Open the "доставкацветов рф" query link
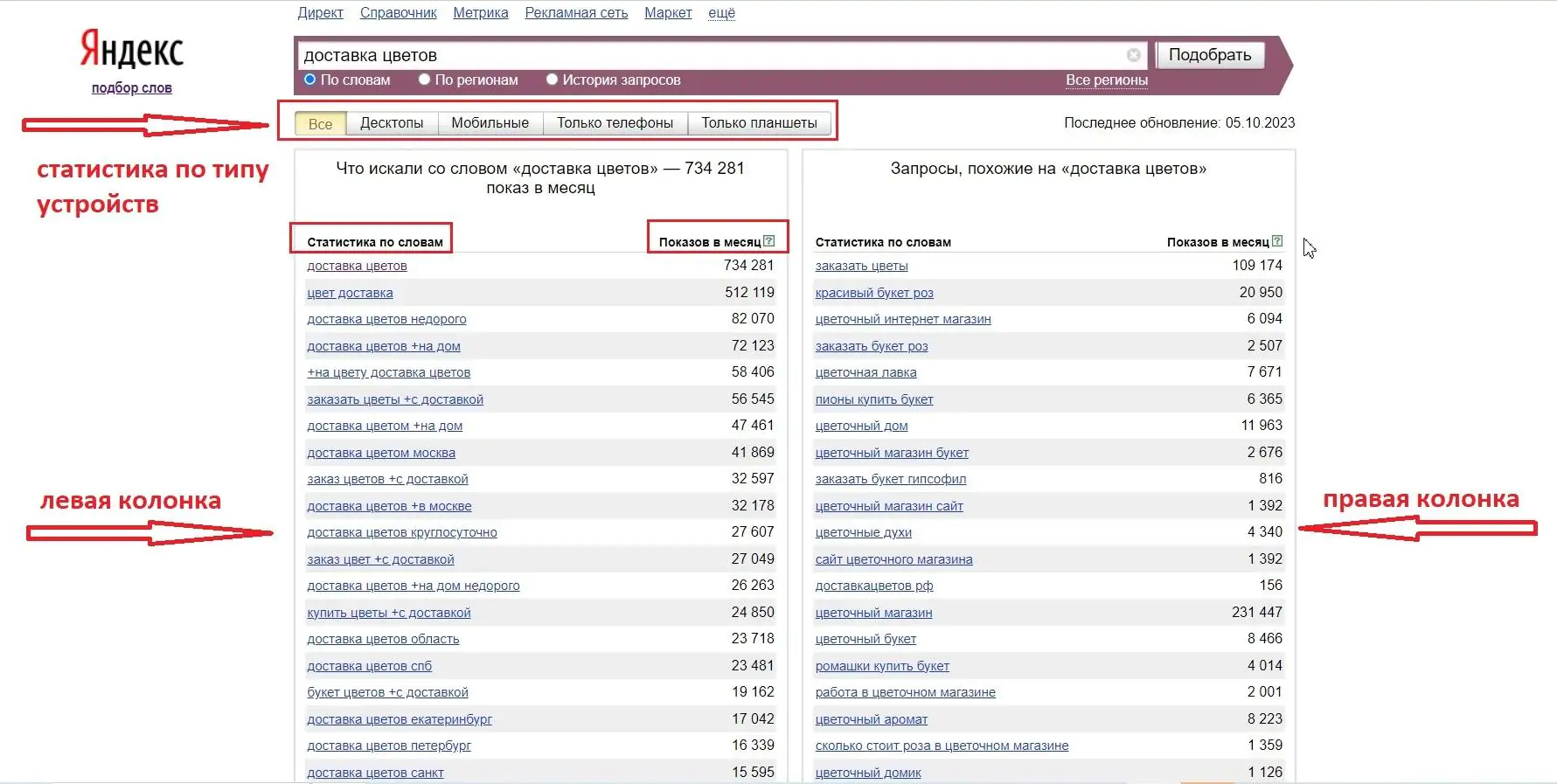 point(874,586)
